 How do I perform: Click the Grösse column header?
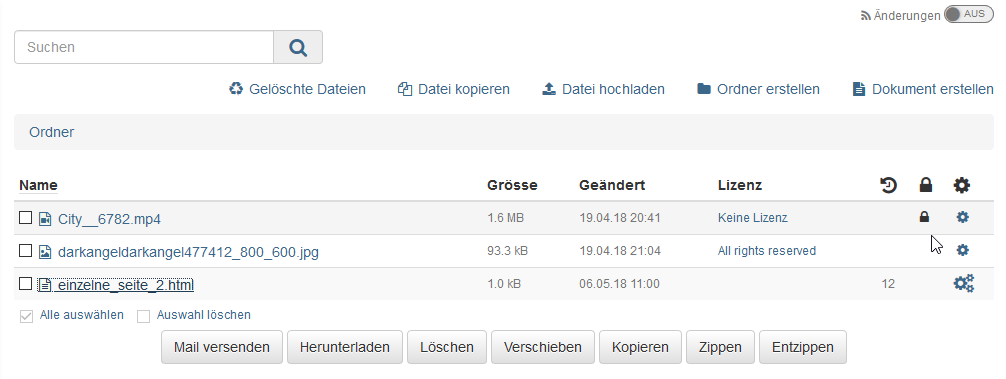click(512, 185)
